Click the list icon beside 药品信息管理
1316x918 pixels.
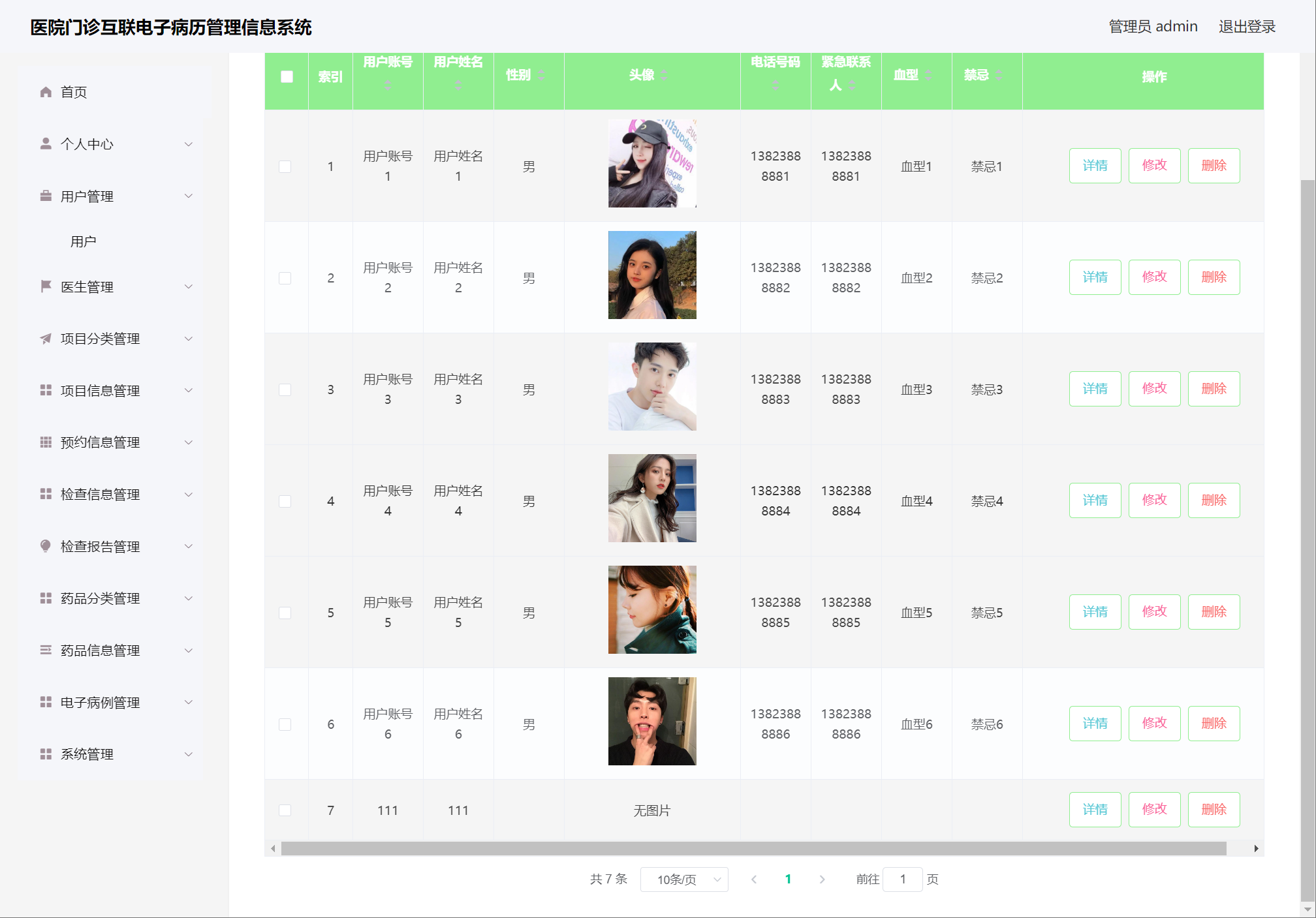pyautogui.click(x=46, y=650)
